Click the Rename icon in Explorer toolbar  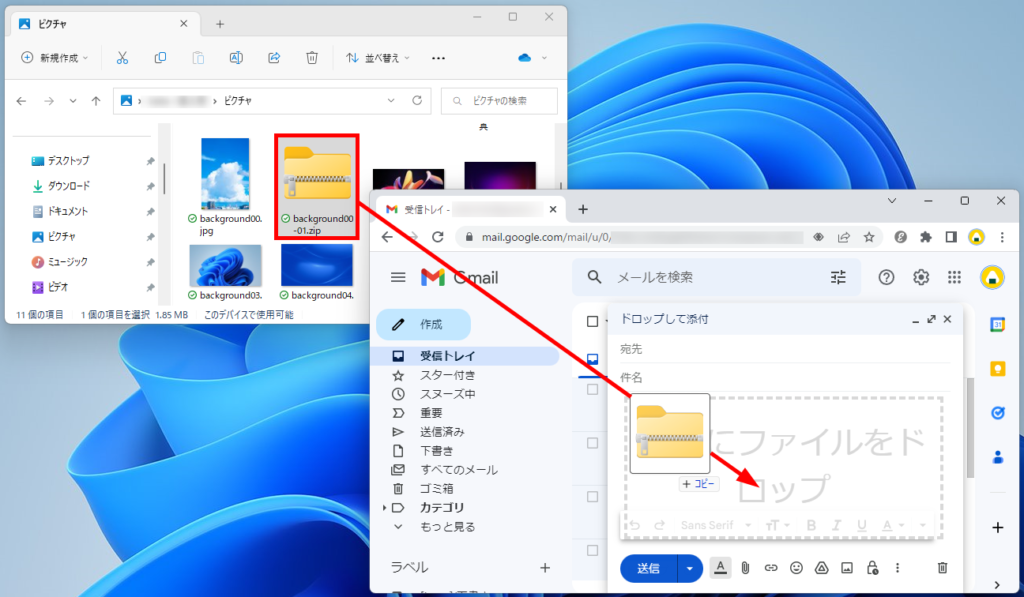236,58
